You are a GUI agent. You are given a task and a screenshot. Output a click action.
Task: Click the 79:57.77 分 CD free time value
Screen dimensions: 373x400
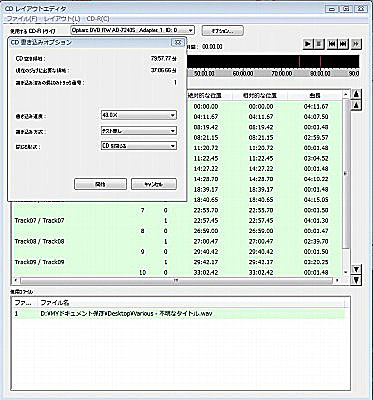(163, 59)
